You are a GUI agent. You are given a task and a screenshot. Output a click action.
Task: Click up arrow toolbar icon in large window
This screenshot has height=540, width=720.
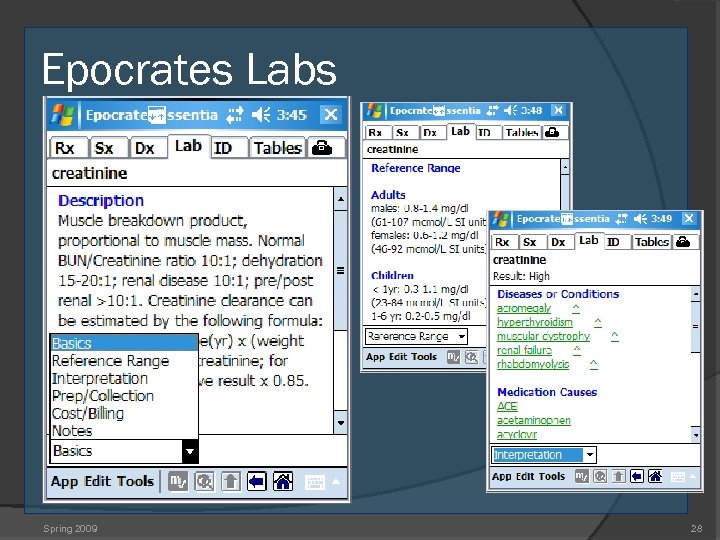[x=231, y=482]
